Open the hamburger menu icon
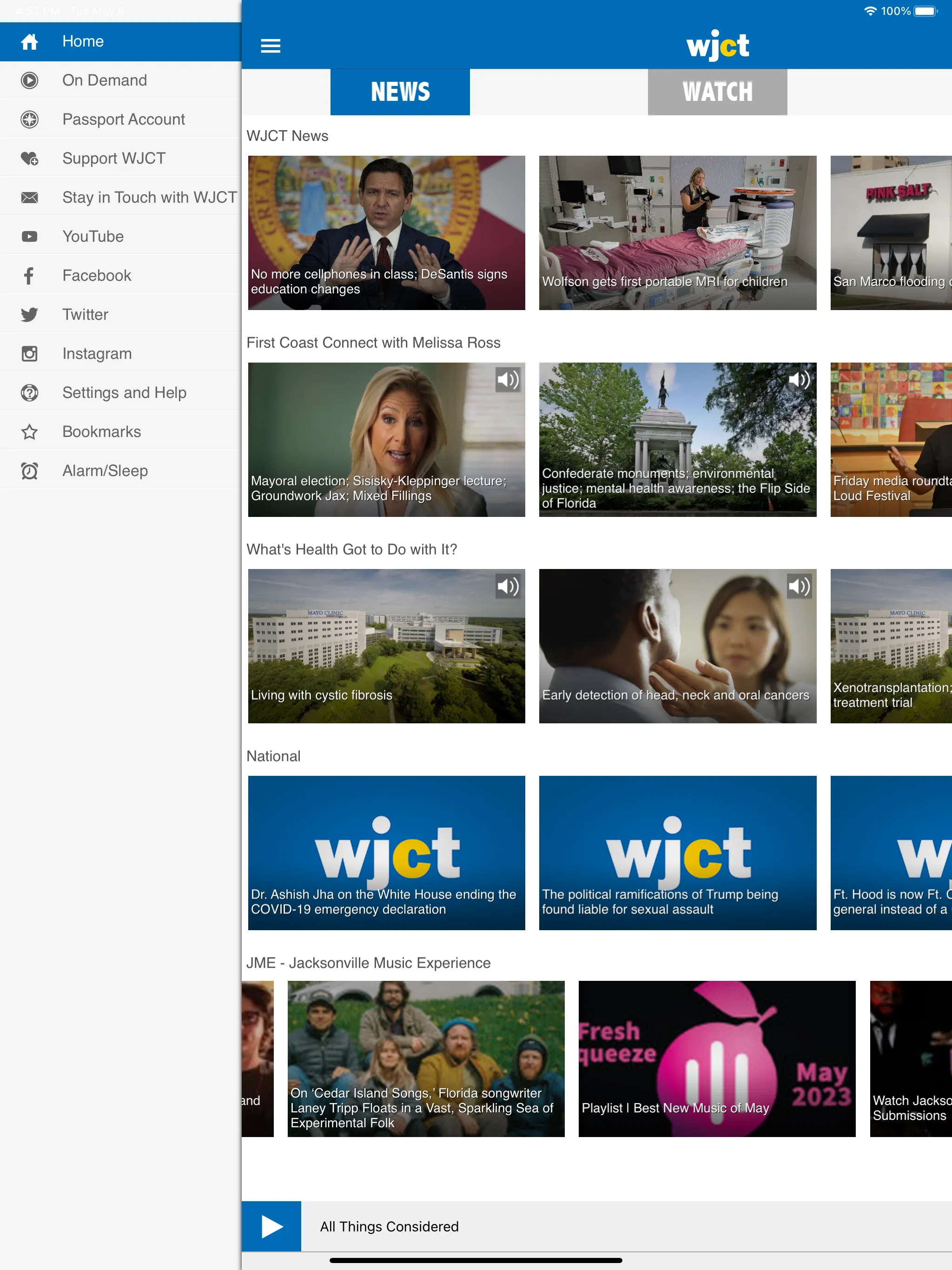The height and width of the screenshot is (1270, 952). (x=270, y=44)
